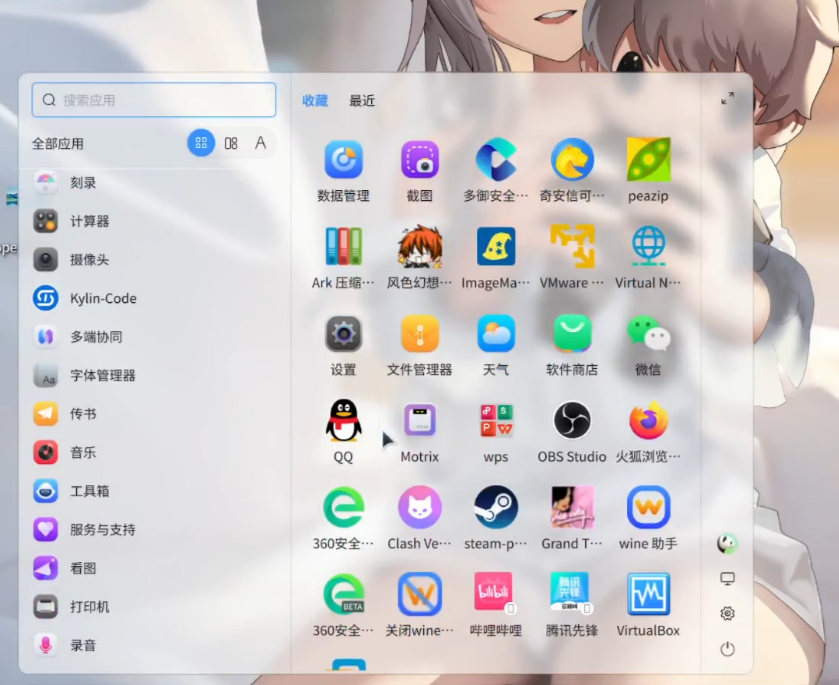Open 腾讯先锋 app
Image resolution: width=839 pixels, height=685 pixels.
[570, 592]
